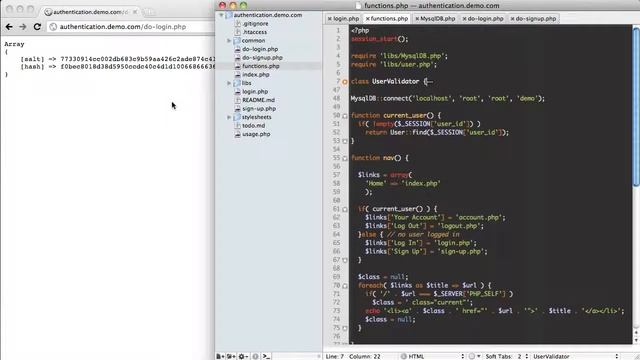Open do-login.php in project drawer
The height and width of the screenshot is (360, 640).
[x=260, y=49]
